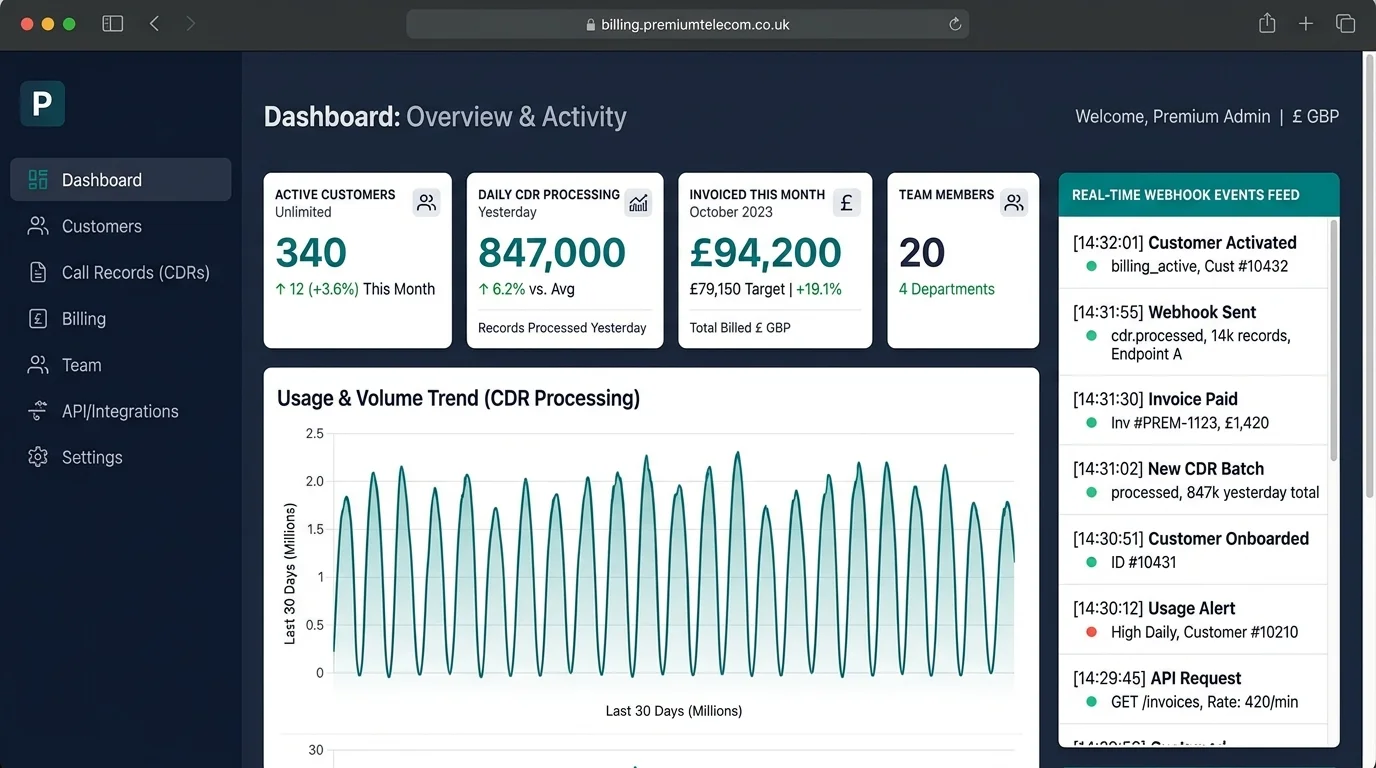Click the Active Customers card people icon
This screenshot has height=768, width=1376.
pyautogui.click(x=427, y=203)
